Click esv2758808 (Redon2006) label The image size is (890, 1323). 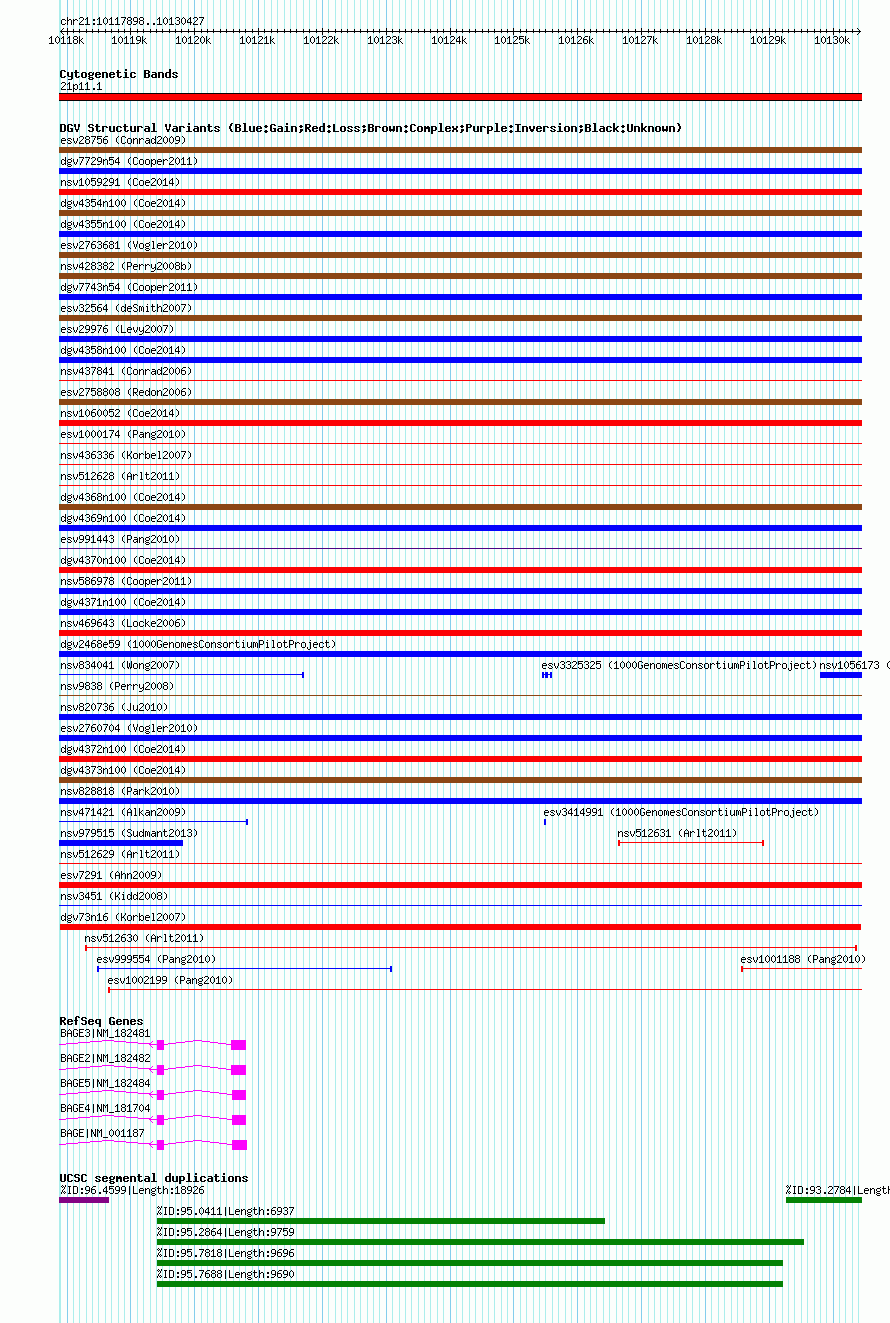tap(126, 392)
